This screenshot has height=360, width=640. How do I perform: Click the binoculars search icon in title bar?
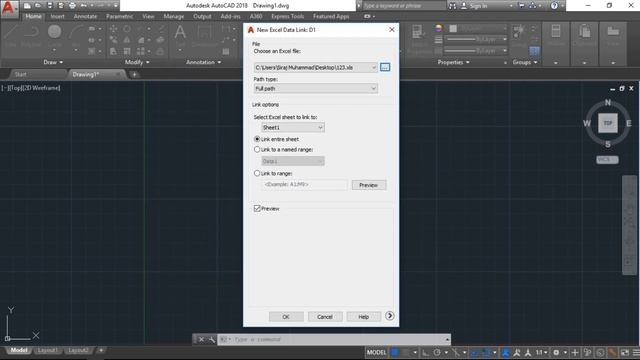(452, 6)
